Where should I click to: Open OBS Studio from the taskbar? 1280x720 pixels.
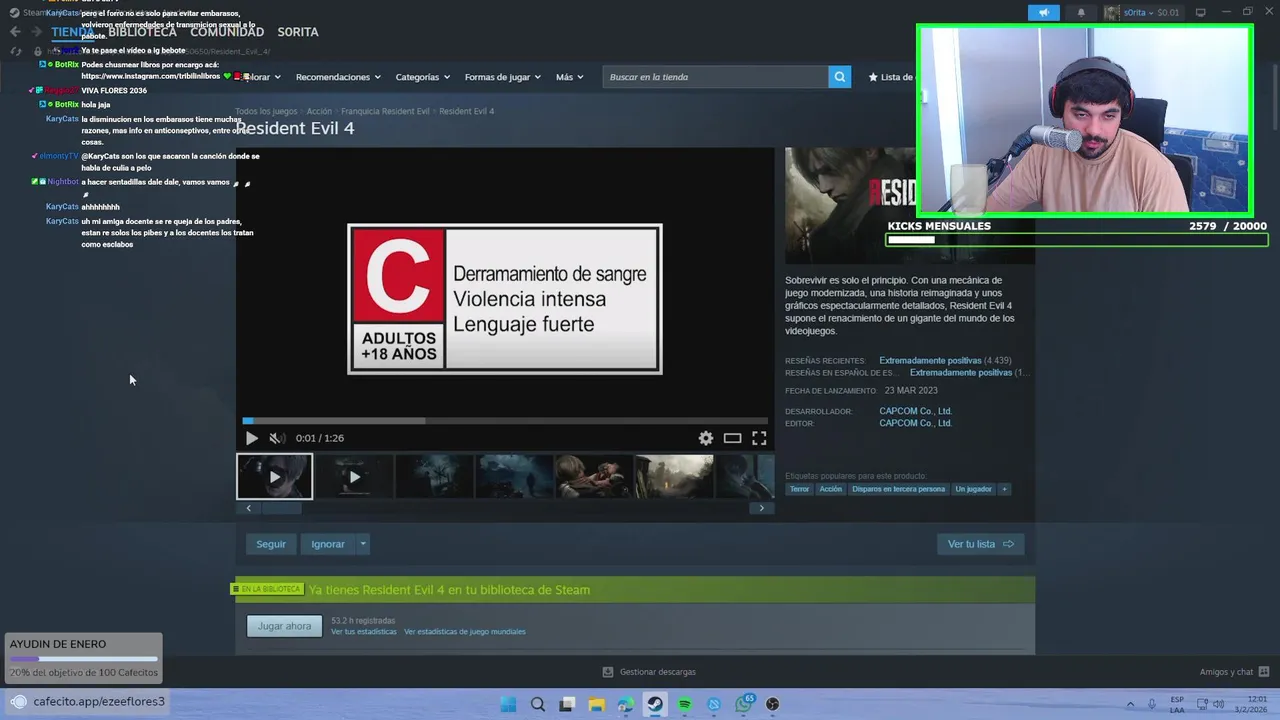tap(772, 704)
